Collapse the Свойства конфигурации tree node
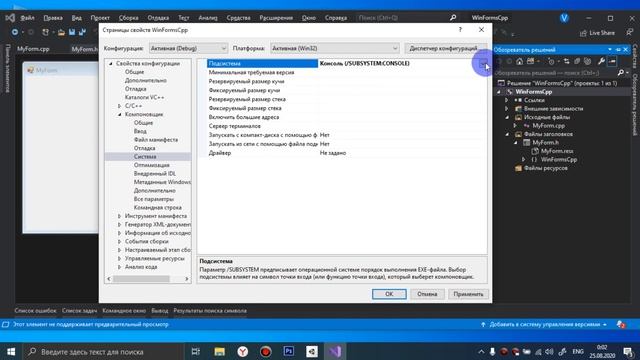The width and height of the screenshot is (640, 360). tap(111, 64)
